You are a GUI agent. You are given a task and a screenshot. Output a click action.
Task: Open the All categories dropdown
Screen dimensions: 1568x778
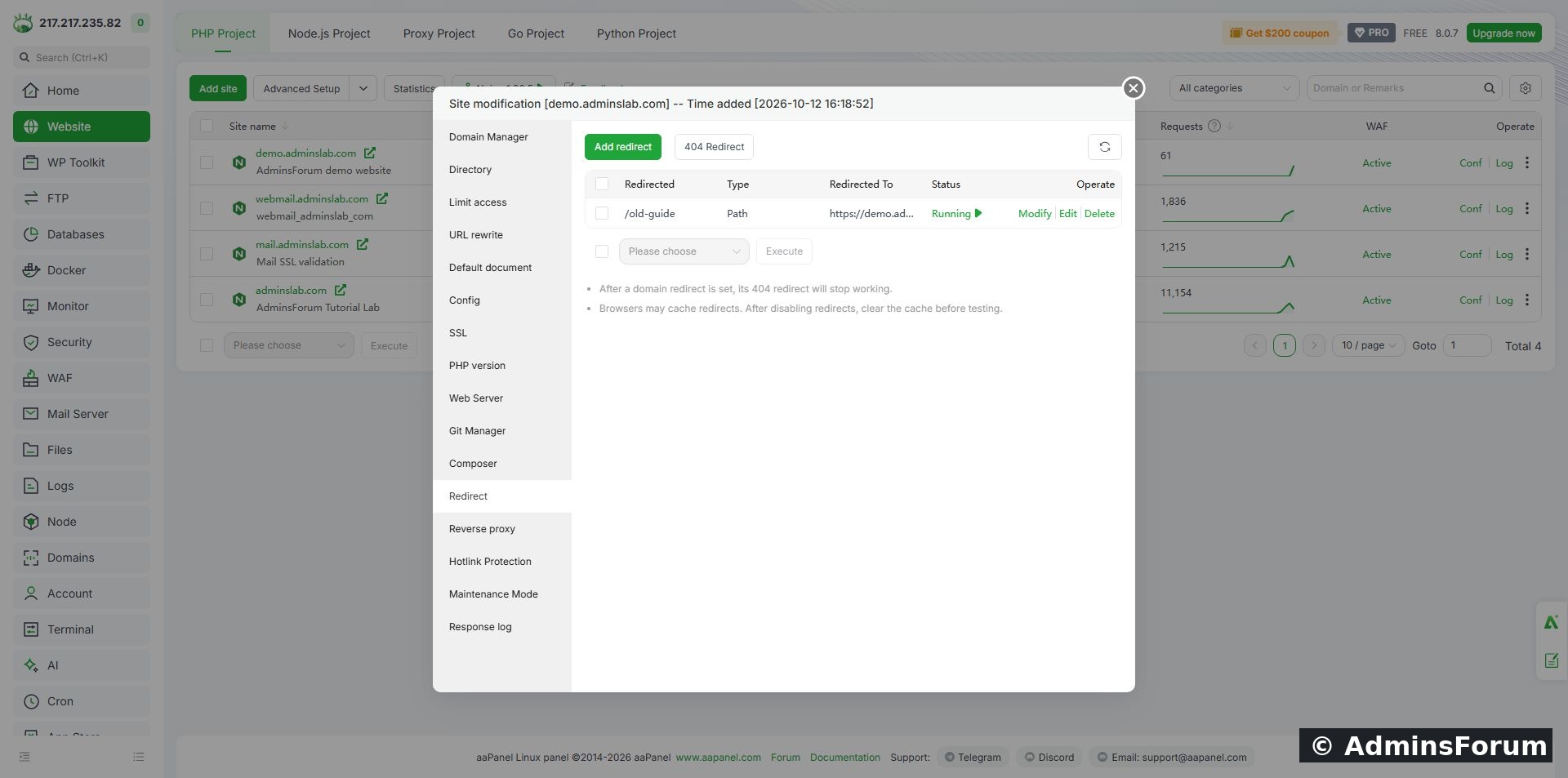pos(1234,88)
